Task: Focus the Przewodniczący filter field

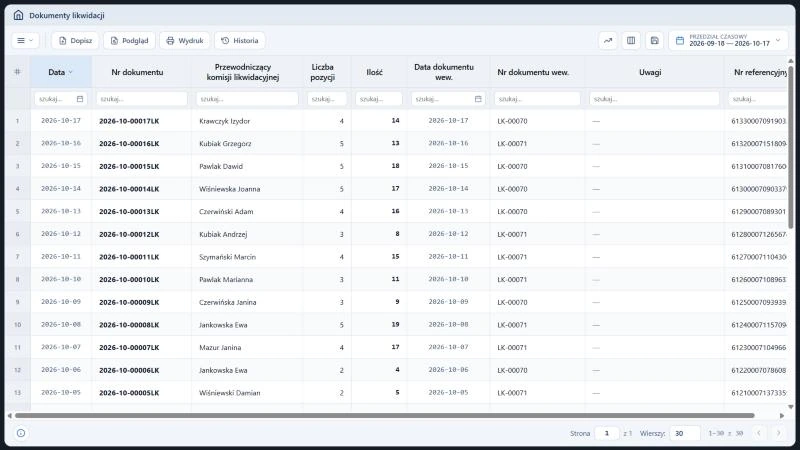Action: (x=247, y=99)
